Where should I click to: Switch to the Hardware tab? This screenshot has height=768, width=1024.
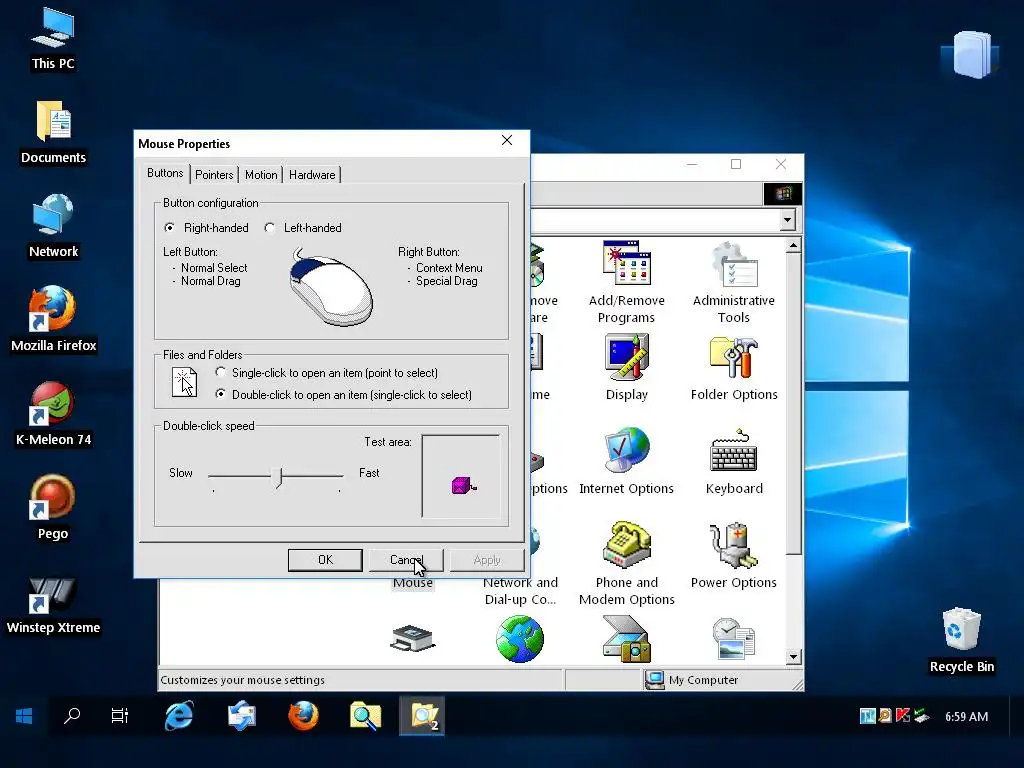pos(312,174)
